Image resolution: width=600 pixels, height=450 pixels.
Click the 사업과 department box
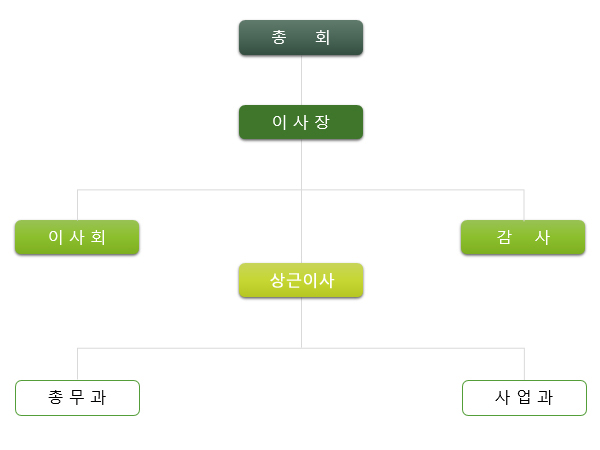523,397
